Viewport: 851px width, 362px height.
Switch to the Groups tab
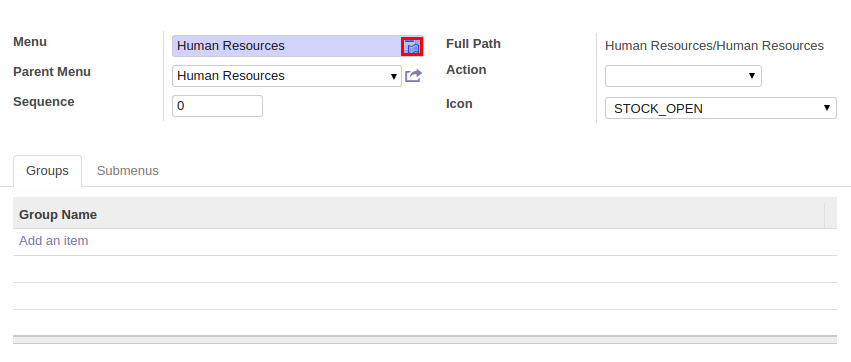coord(47,171)
